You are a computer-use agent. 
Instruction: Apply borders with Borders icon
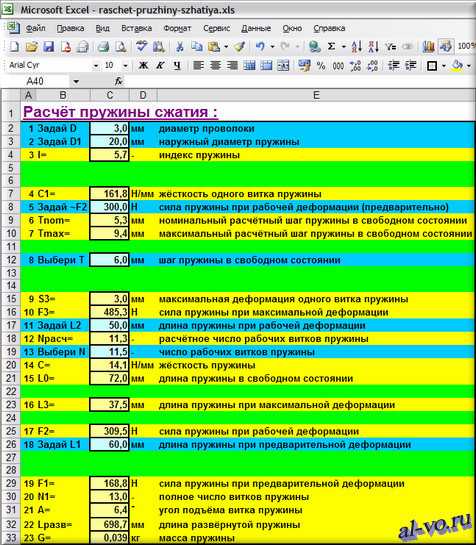432,65
